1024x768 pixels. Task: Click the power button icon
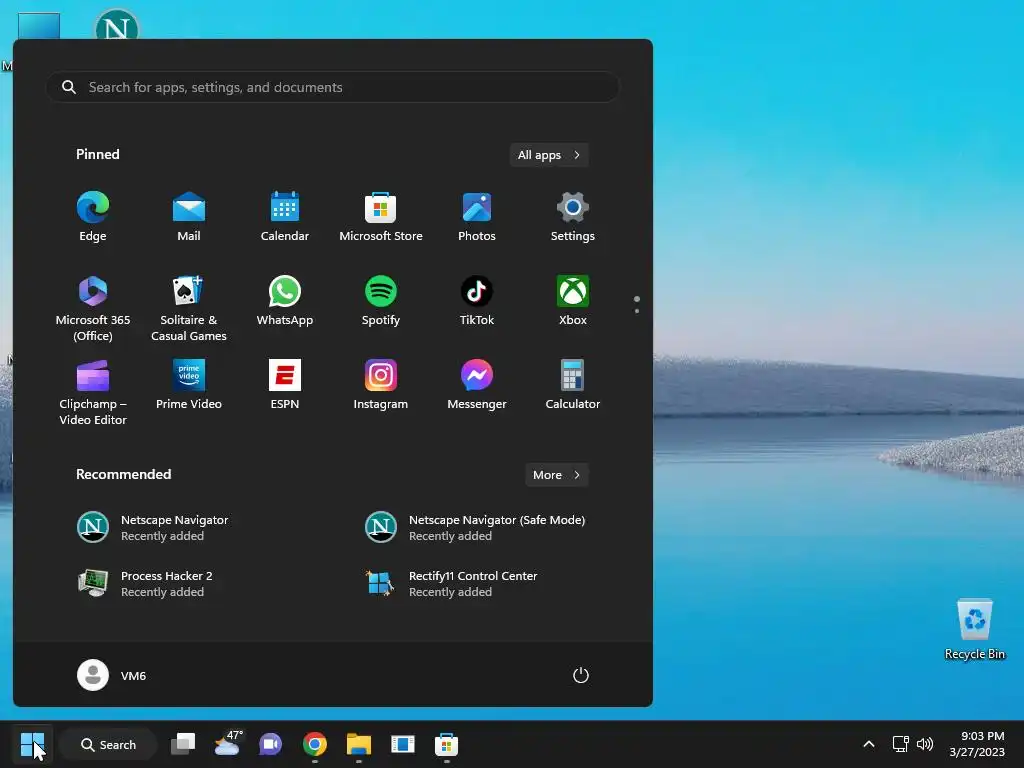[x=581, y=675]
